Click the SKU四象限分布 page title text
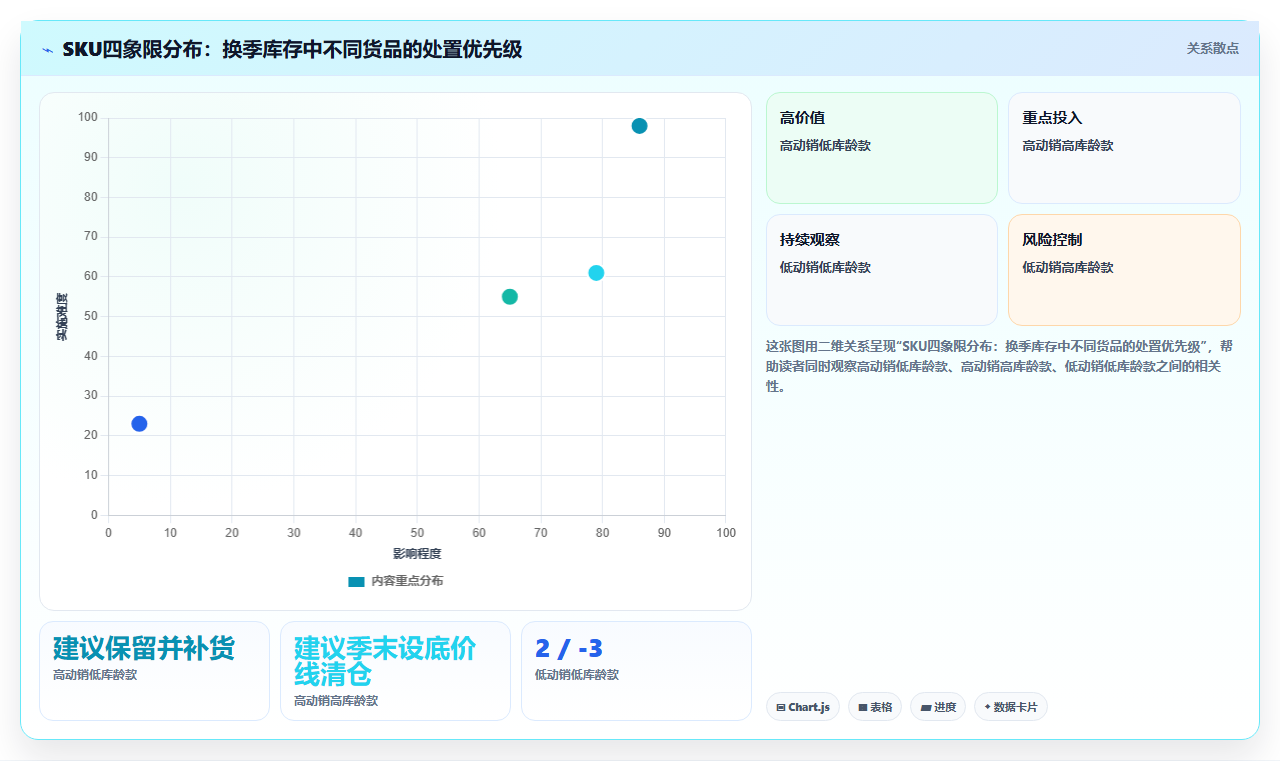The width and height of the screenshot is (1280, 761). pos(292,49)
